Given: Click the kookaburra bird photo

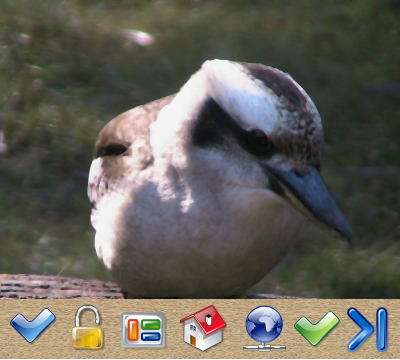Looking at the screenshot, I should [200, 149].
